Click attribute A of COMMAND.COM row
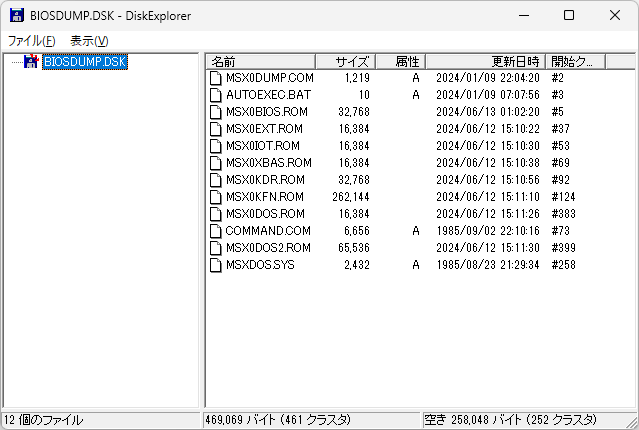 pos(416,231)
